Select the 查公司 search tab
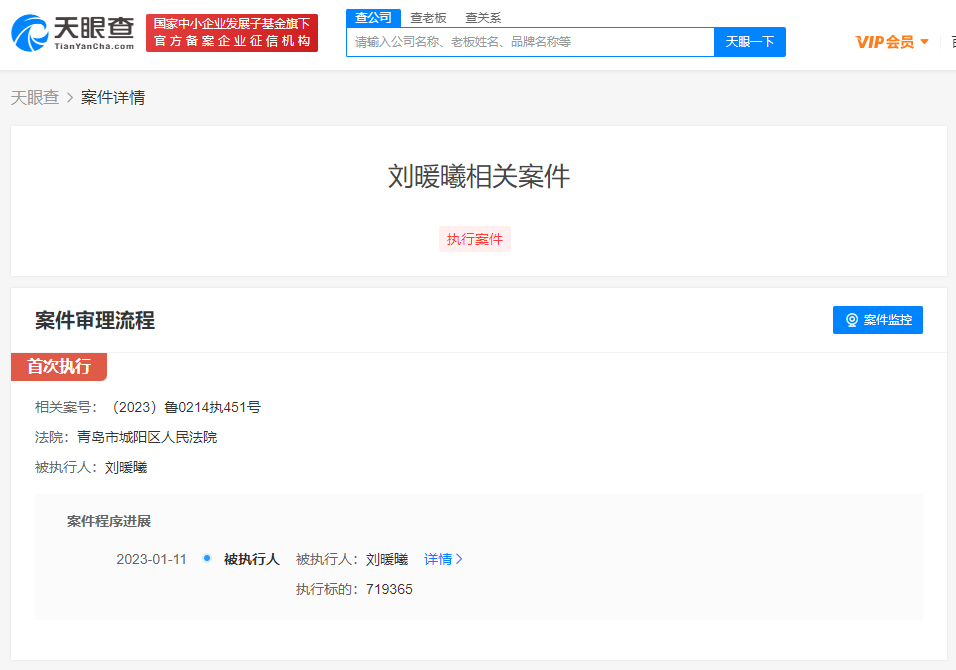The image size is (956, 670). coord(373,17)
